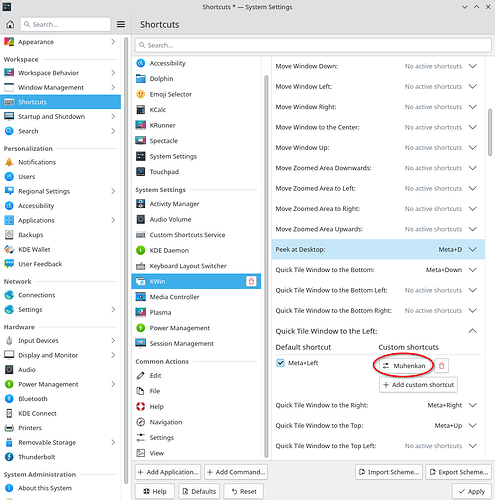Screen dimensions: 495x500
Task: Click the Keyboard Layout Switcher icon
Action: tap(141, 266)
